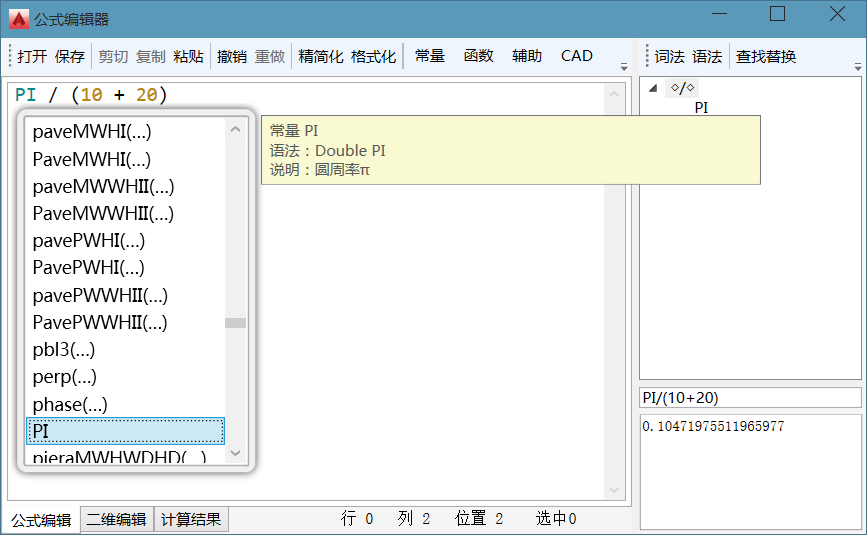Click the disabled 重做 toolbar button

(x=270, y=56)
